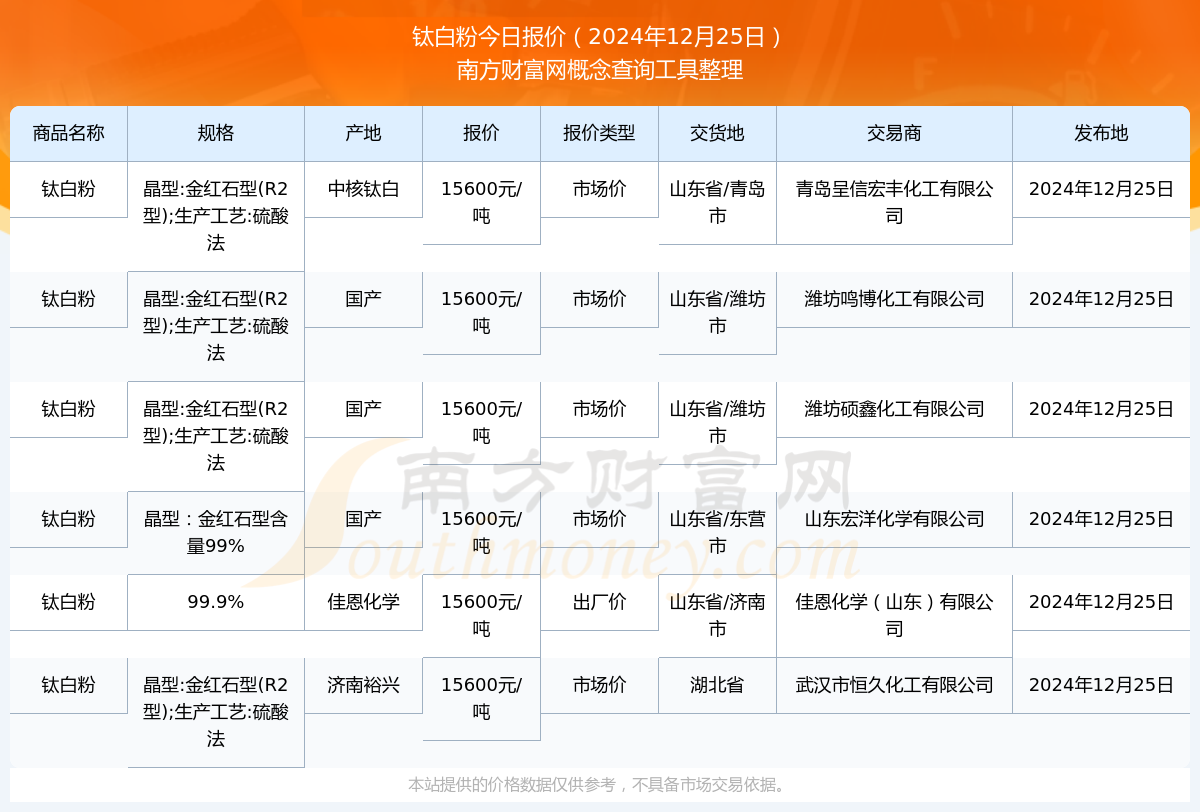Select the title 钛白粉今日报价（2024年12月25日）
This screenshot has height=812, width=1200.
599,38
